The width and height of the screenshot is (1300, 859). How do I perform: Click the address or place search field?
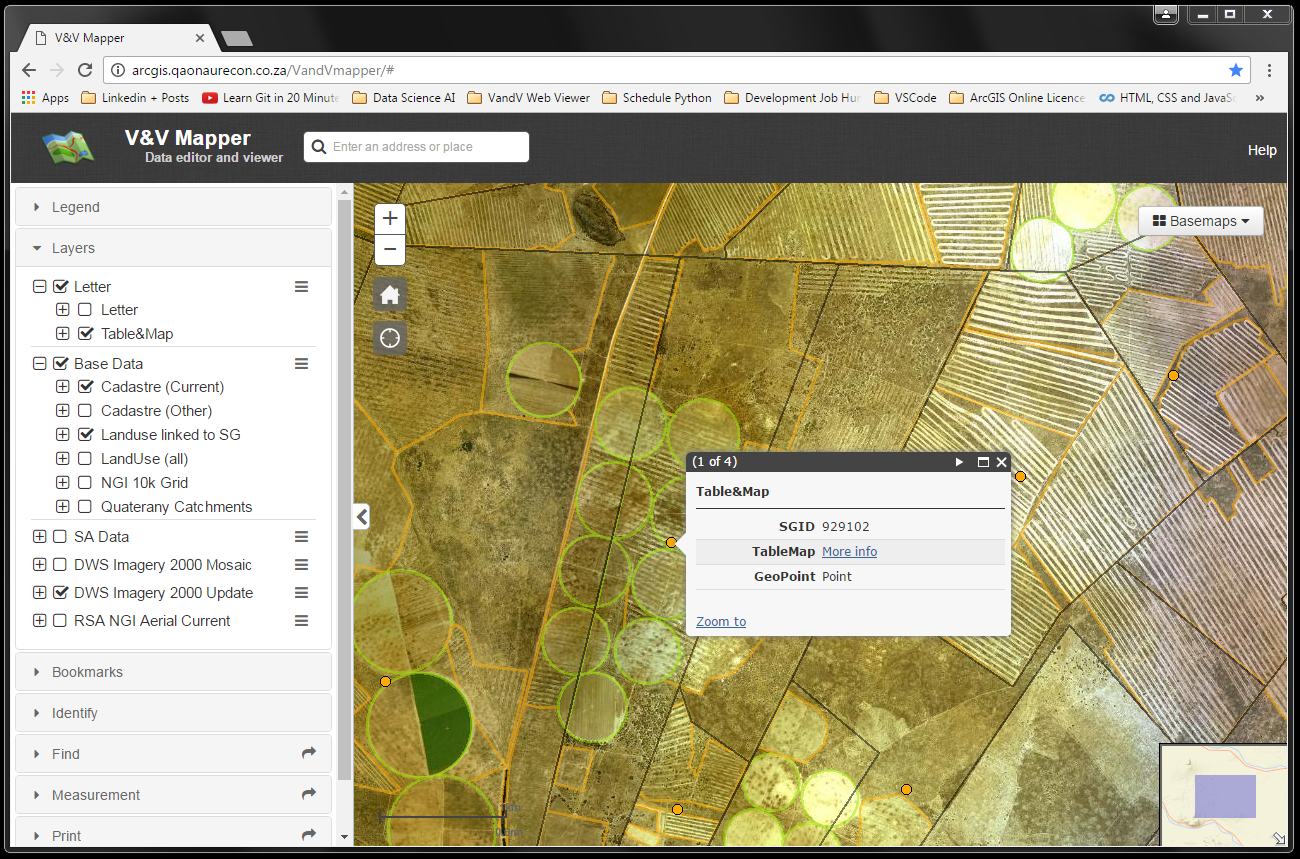416,147
